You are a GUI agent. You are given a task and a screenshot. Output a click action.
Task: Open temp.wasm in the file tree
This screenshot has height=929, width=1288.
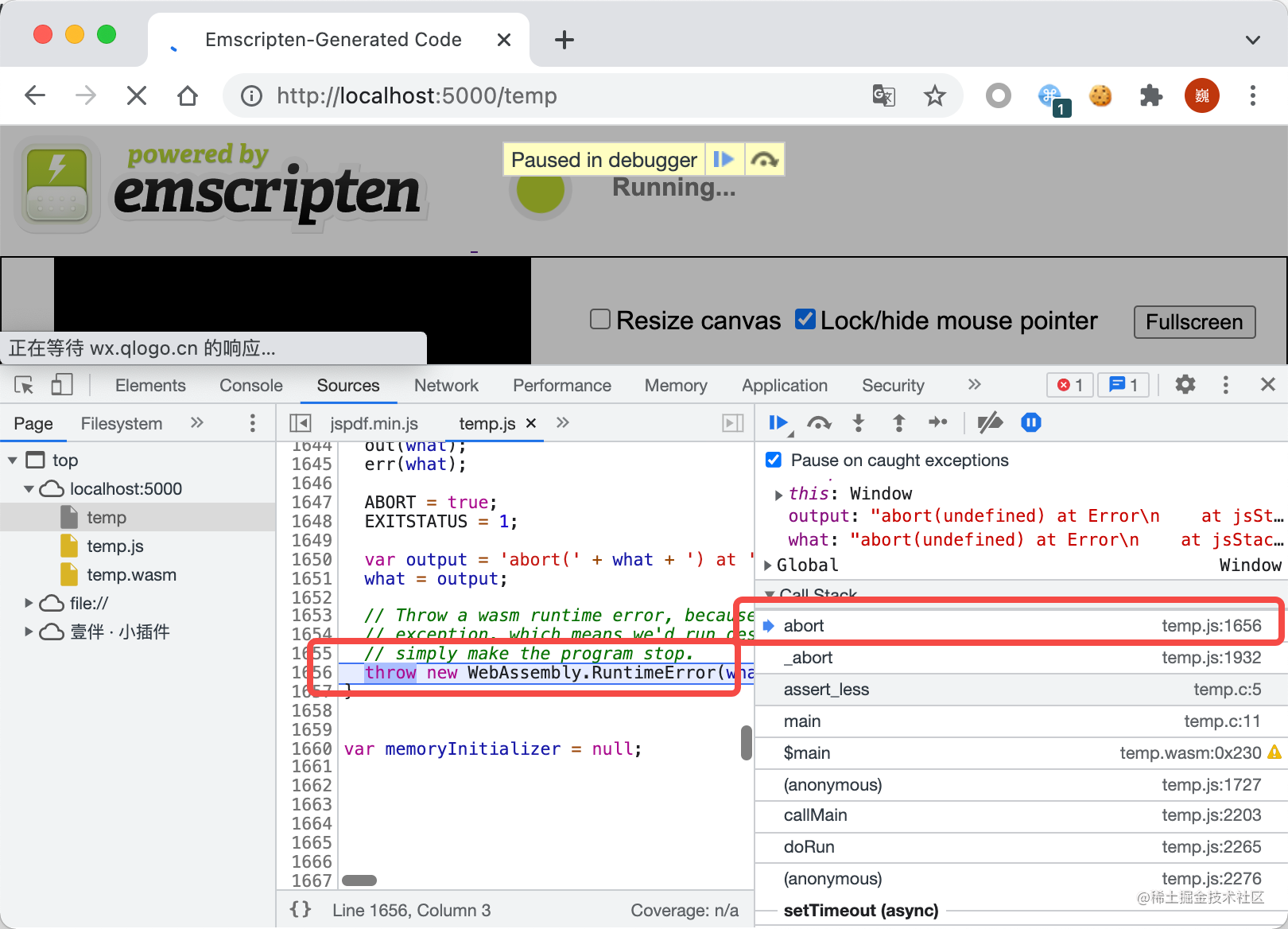(131, 574)
